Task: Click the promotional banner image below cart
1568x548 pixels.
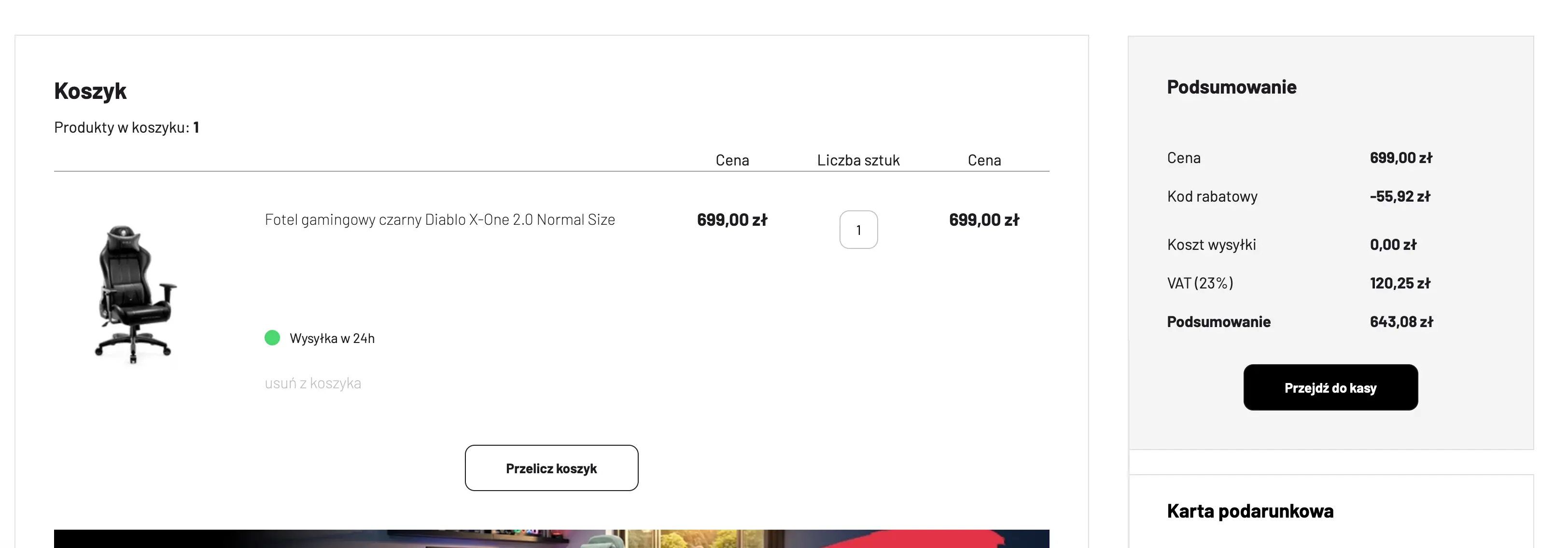Action: tap(551, 539)
